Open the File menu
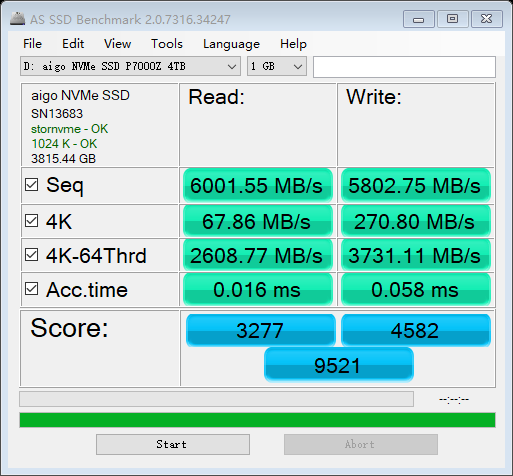This screenshot has width=513, height=476. click(x=32, y=44)
